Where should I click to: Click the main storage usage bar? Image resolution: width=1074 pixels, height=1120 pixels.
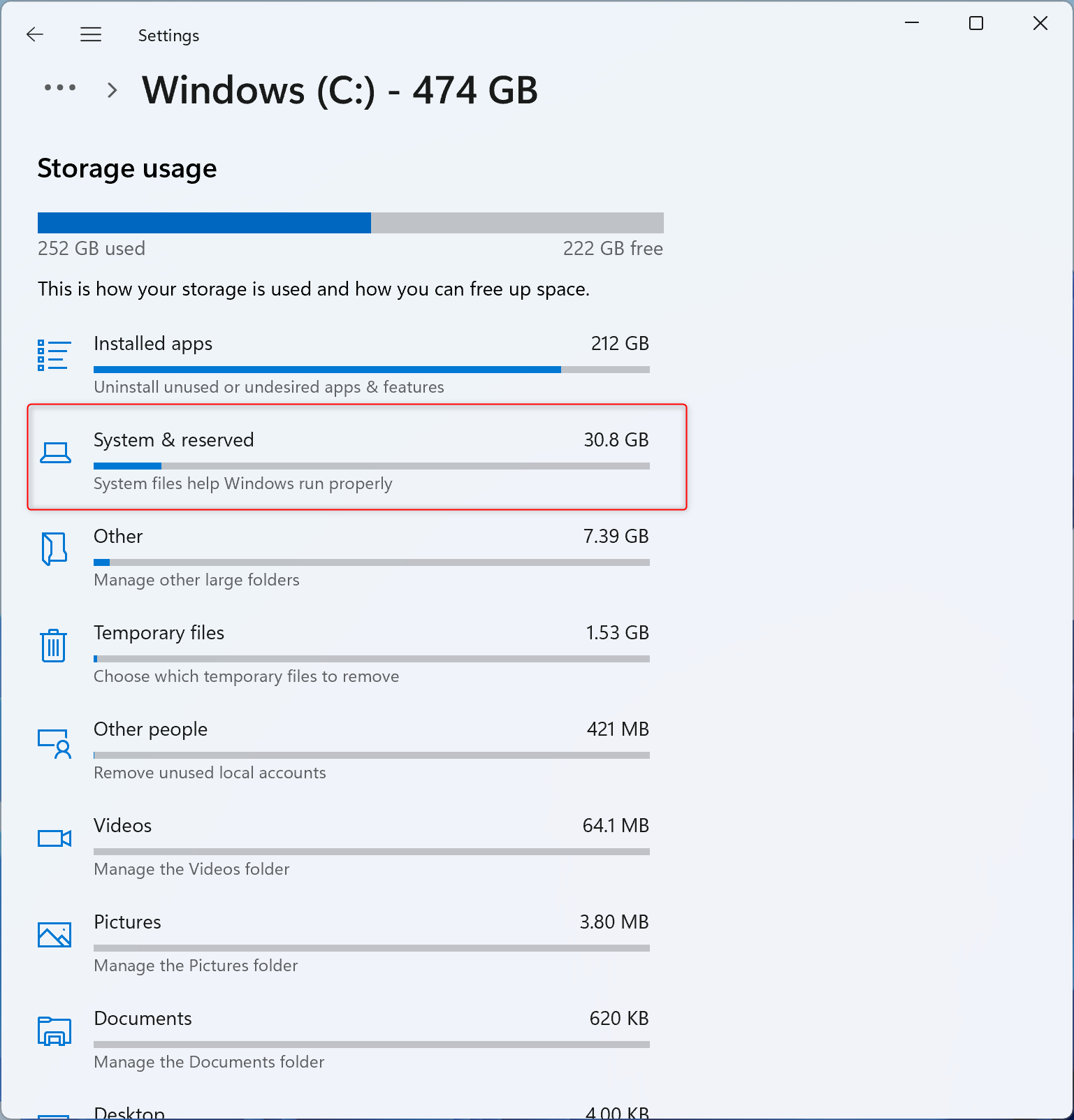pyautogui.click(x=350, y=223)
